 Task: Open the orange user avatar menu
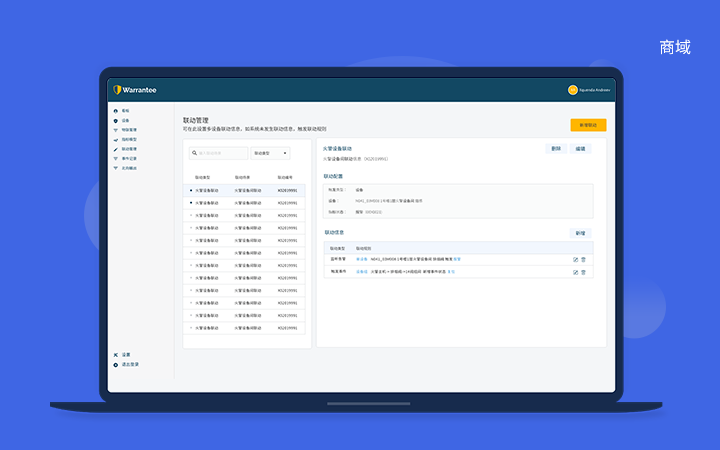coord(572,90)
